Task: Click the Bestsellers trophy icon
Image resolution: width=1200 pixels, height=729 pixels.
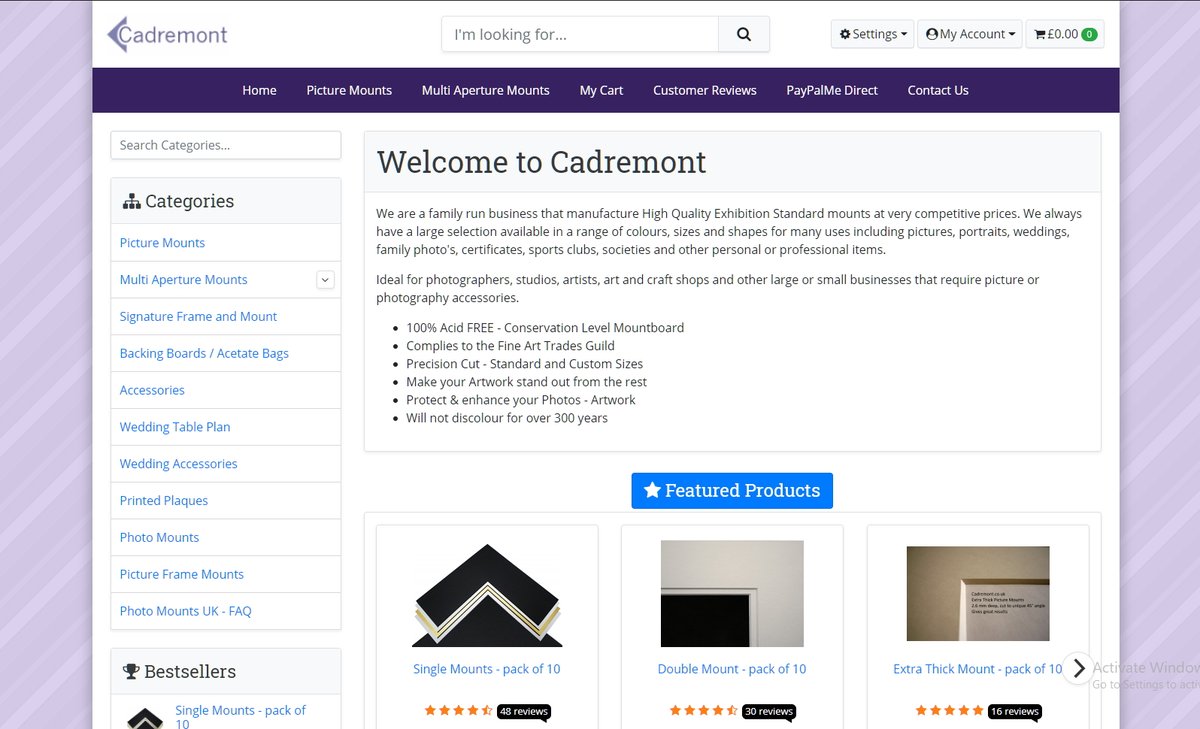Action: pyautogui.click(x=131, y=671)
